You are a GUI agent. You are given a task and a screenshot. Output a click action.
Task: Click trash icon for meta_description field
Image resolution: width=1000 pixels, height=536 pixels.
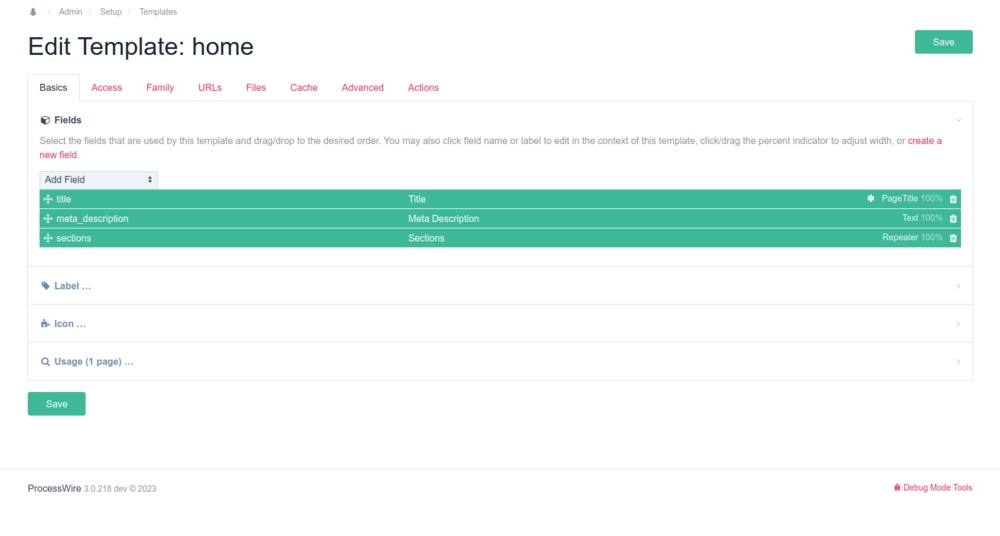click(x=953, y=219)
